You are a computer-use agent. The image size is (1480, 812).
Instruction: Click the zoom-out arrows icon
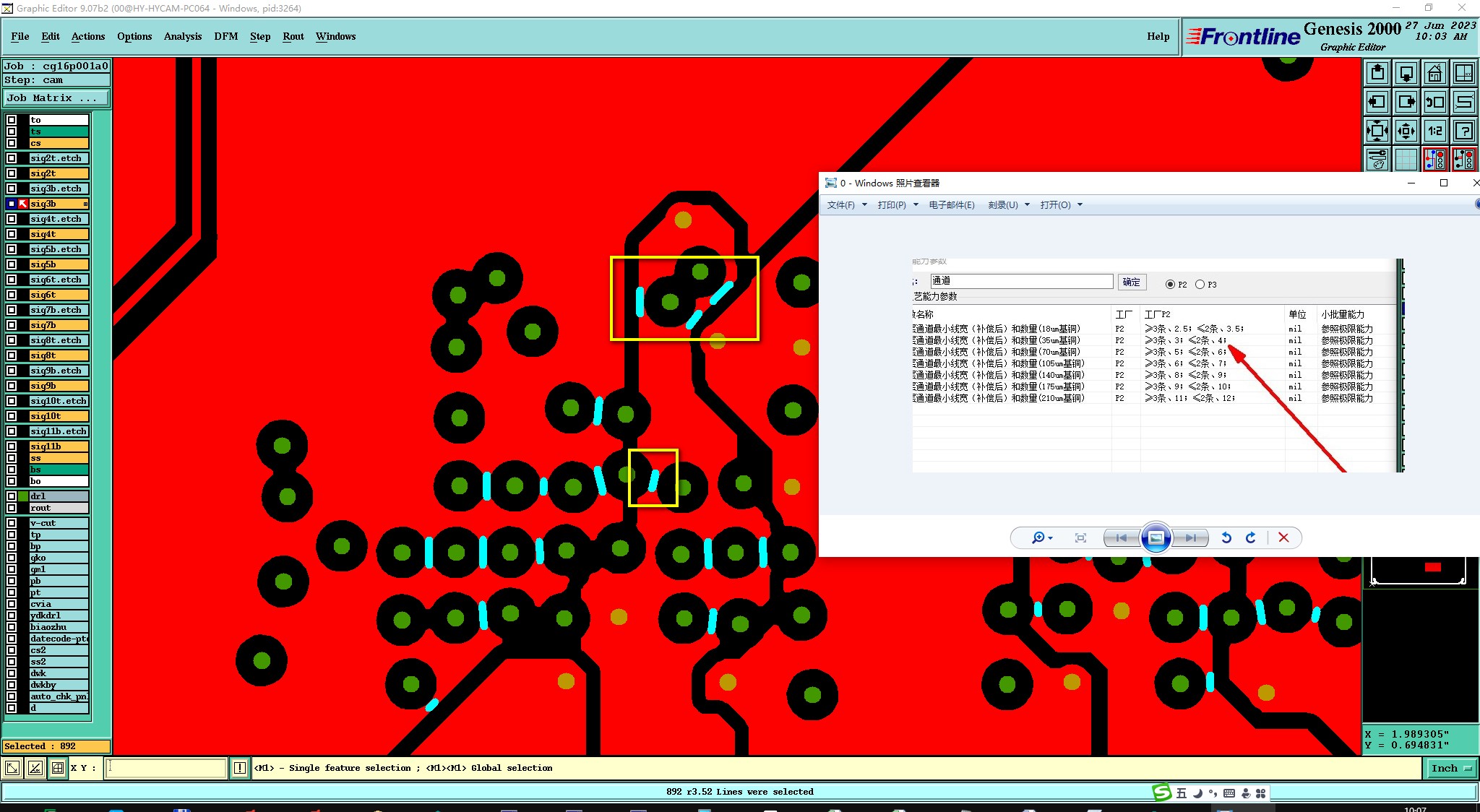tap(1406, 131)
